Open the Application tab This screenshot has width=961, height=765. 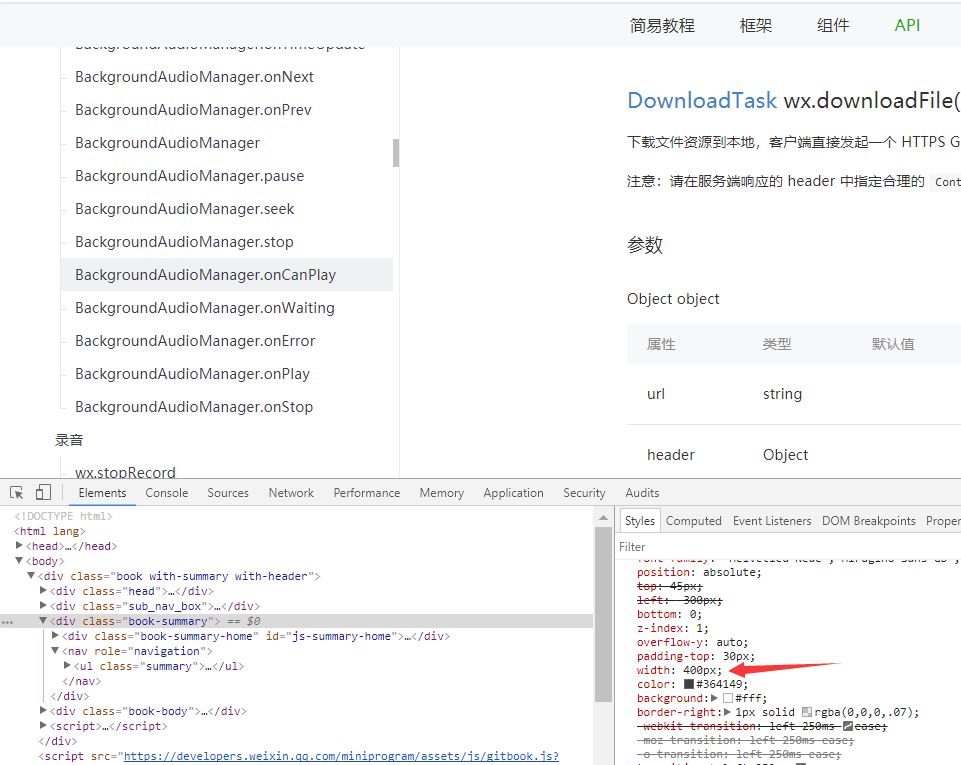[x=514, y=493]
